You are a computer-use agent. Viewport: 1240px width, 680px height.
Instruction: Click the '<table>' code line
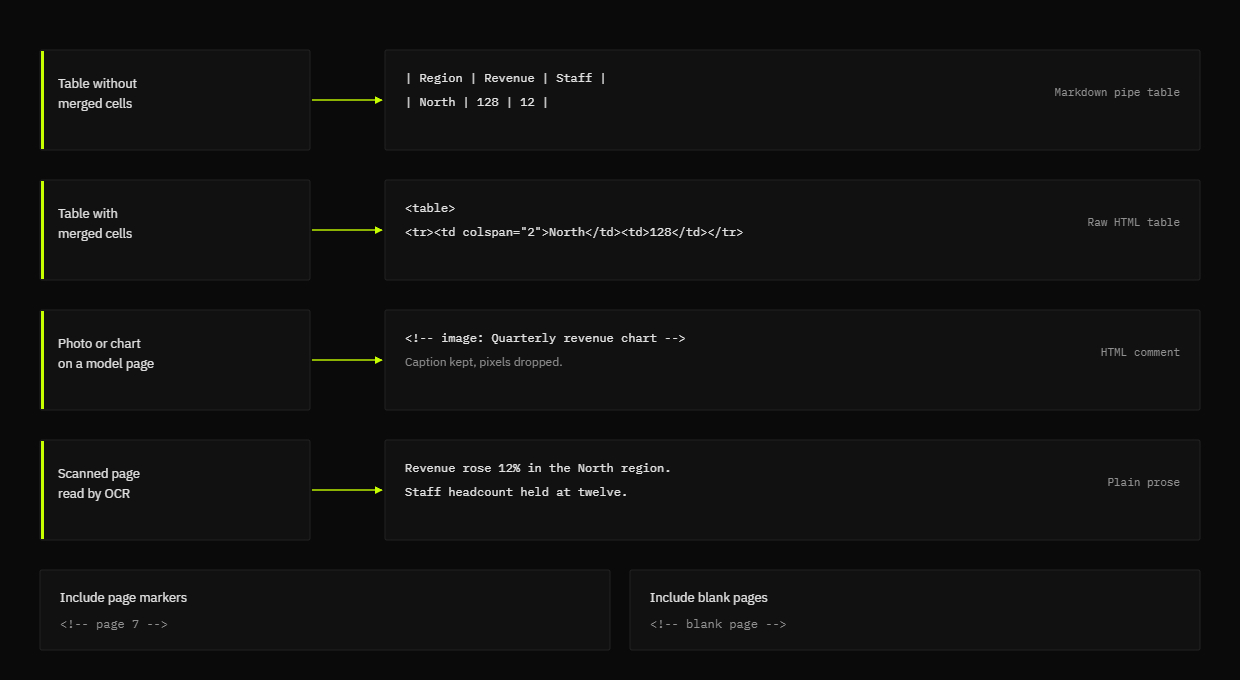(x=430, y=208)
